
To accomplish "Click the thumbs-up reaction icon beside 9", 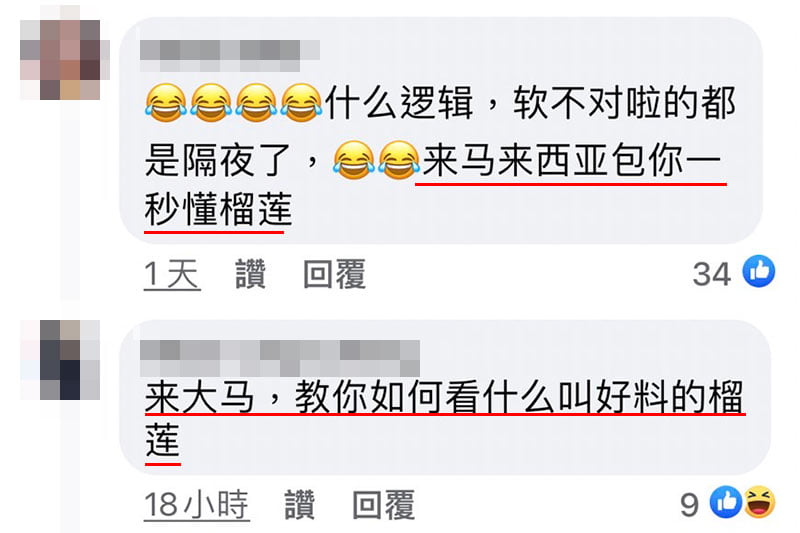I will click(x=726, y=502).
